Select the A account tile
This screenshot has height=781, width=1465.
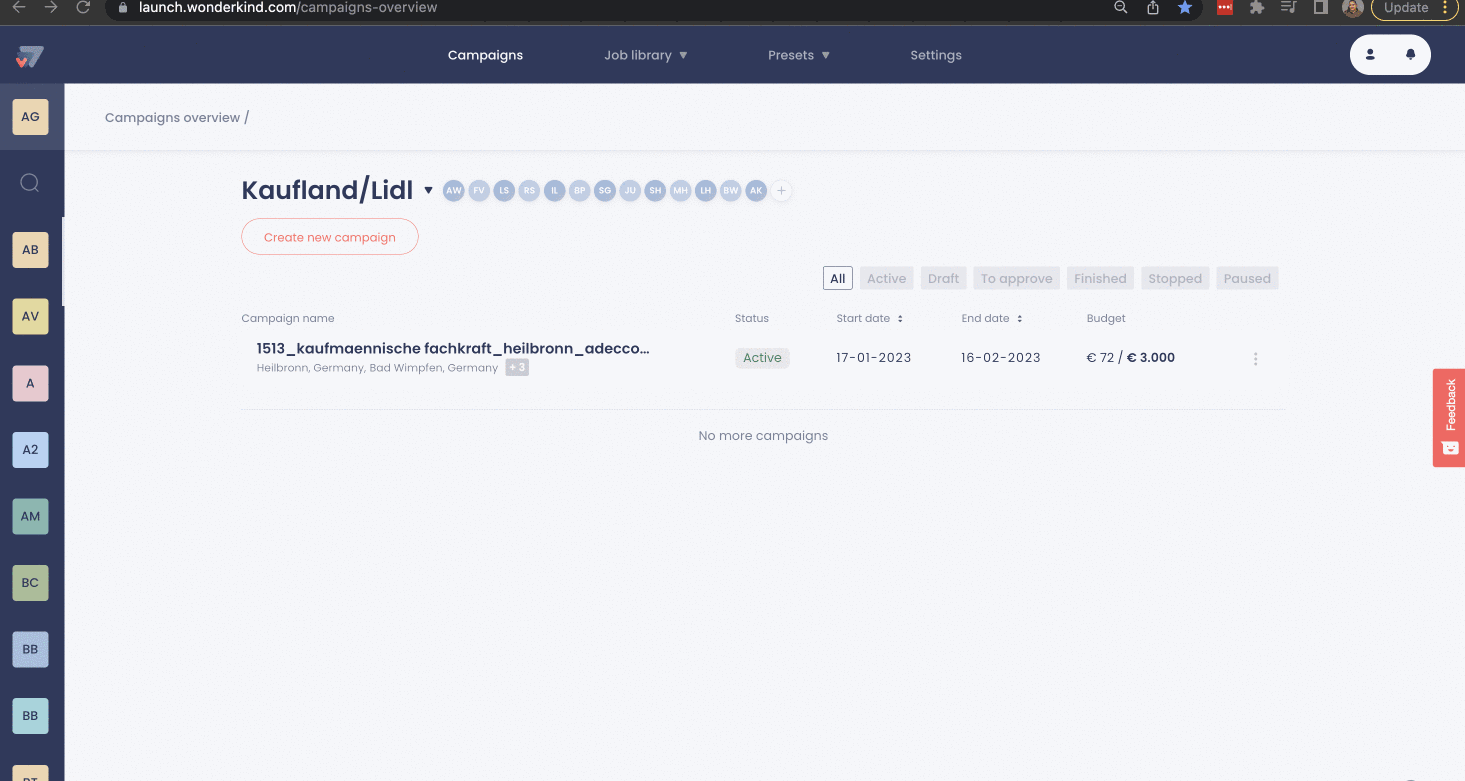click(x=30, y=383)
